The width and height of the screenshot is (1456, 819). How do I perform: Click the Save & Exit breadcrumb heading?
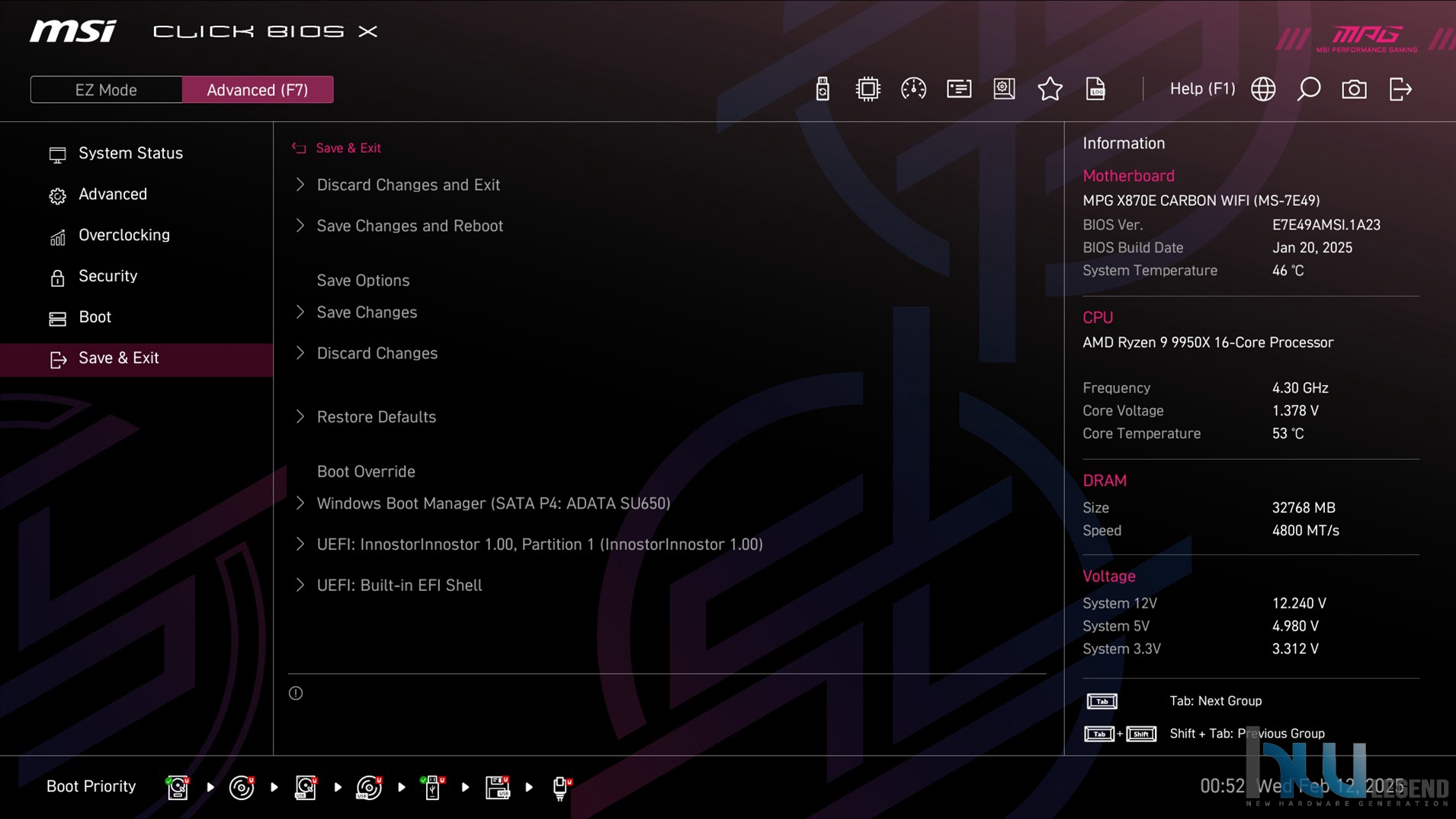point(348,148)
